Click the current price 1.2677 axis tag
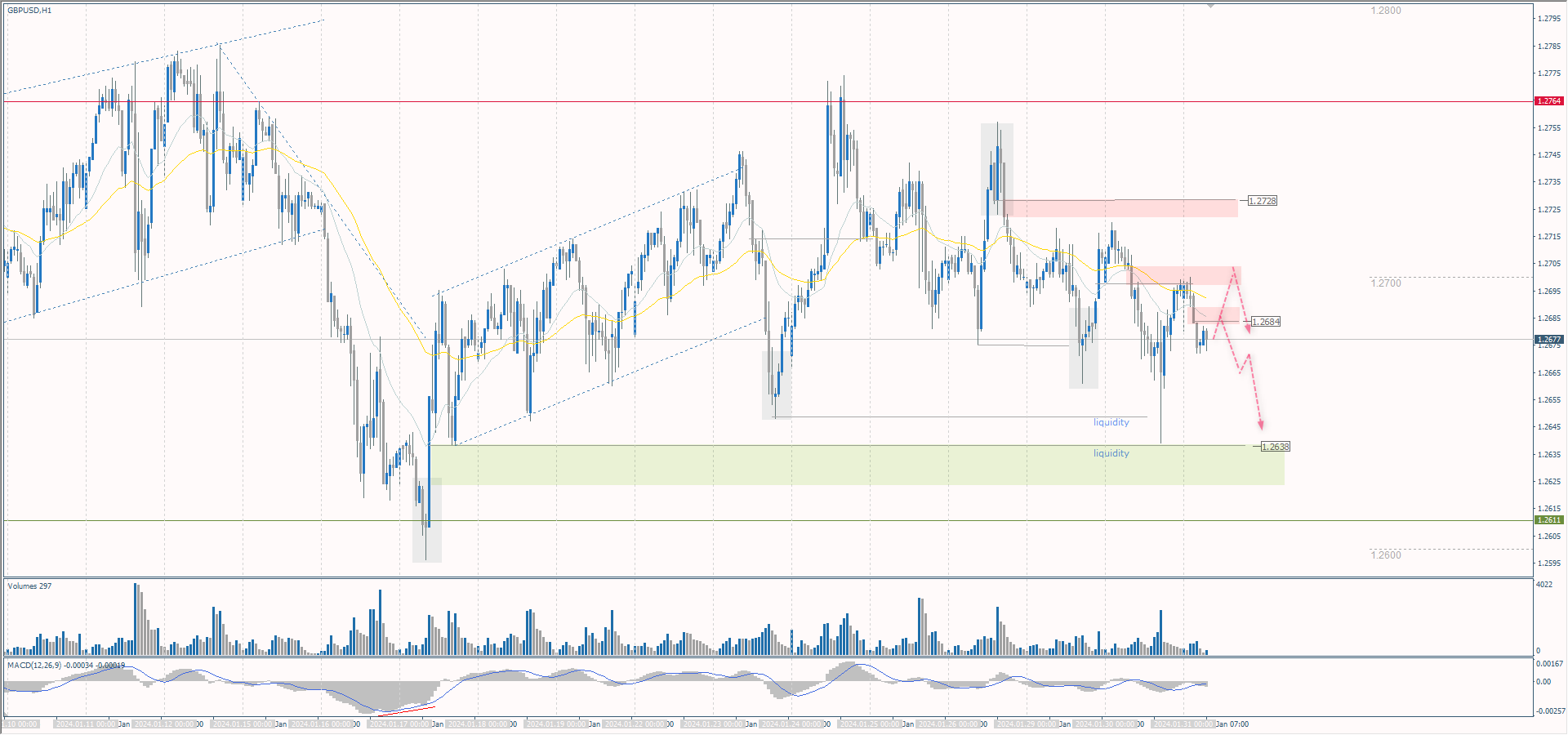 coord(1549,339)
